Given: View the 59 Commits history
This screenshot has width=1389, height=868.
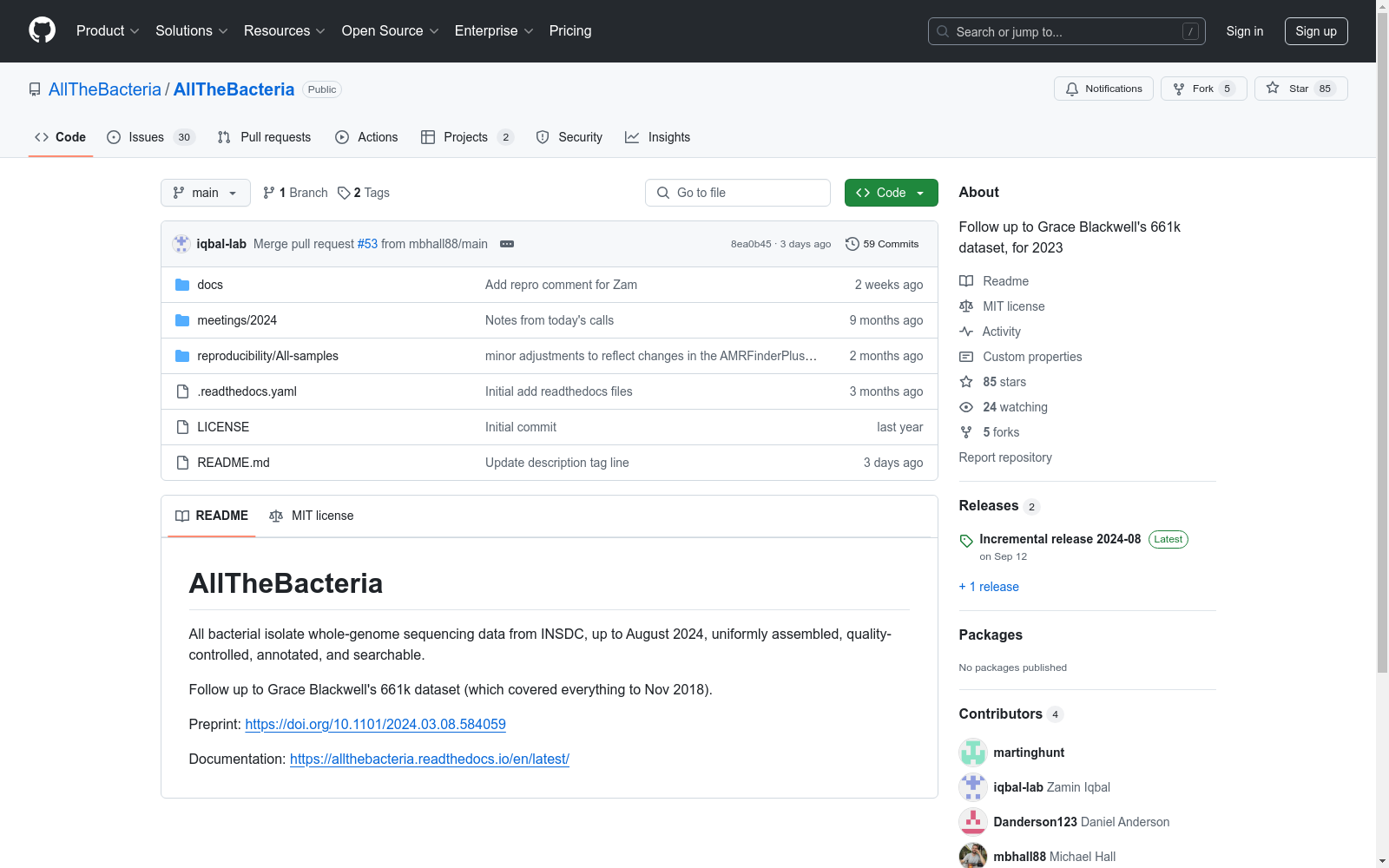Looking at the screenshot, I should 882,244.
